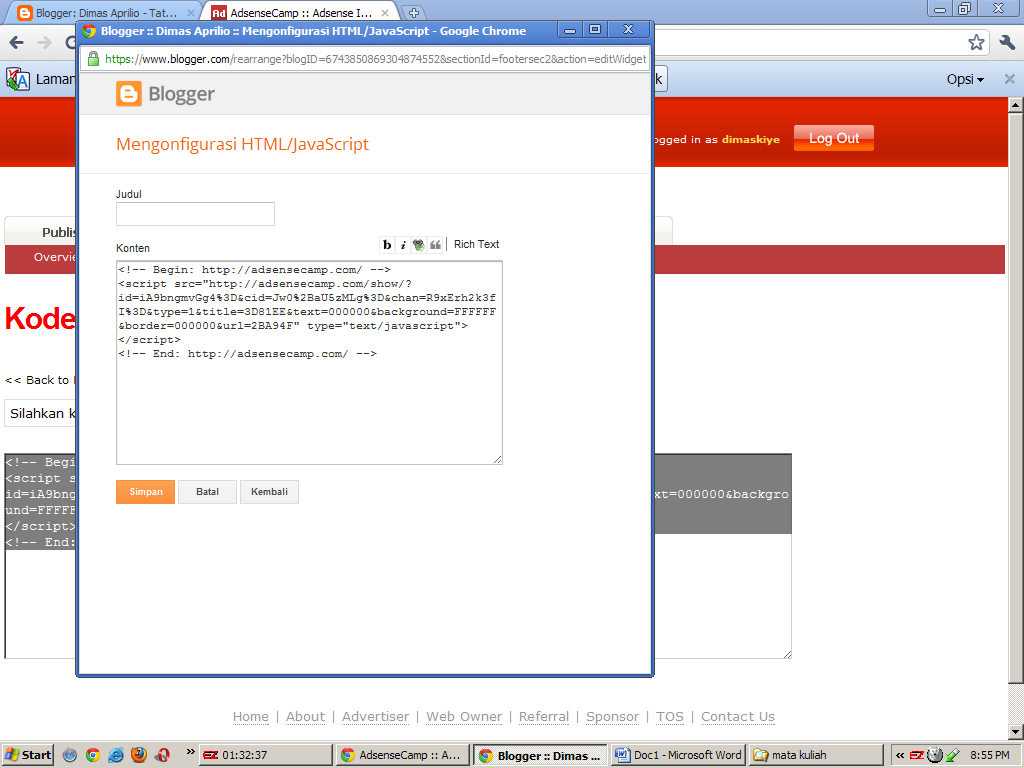The image size is (1024, 768).
Task: Switch to the AdsenseCamp browser tab
Action: point(300,12)
